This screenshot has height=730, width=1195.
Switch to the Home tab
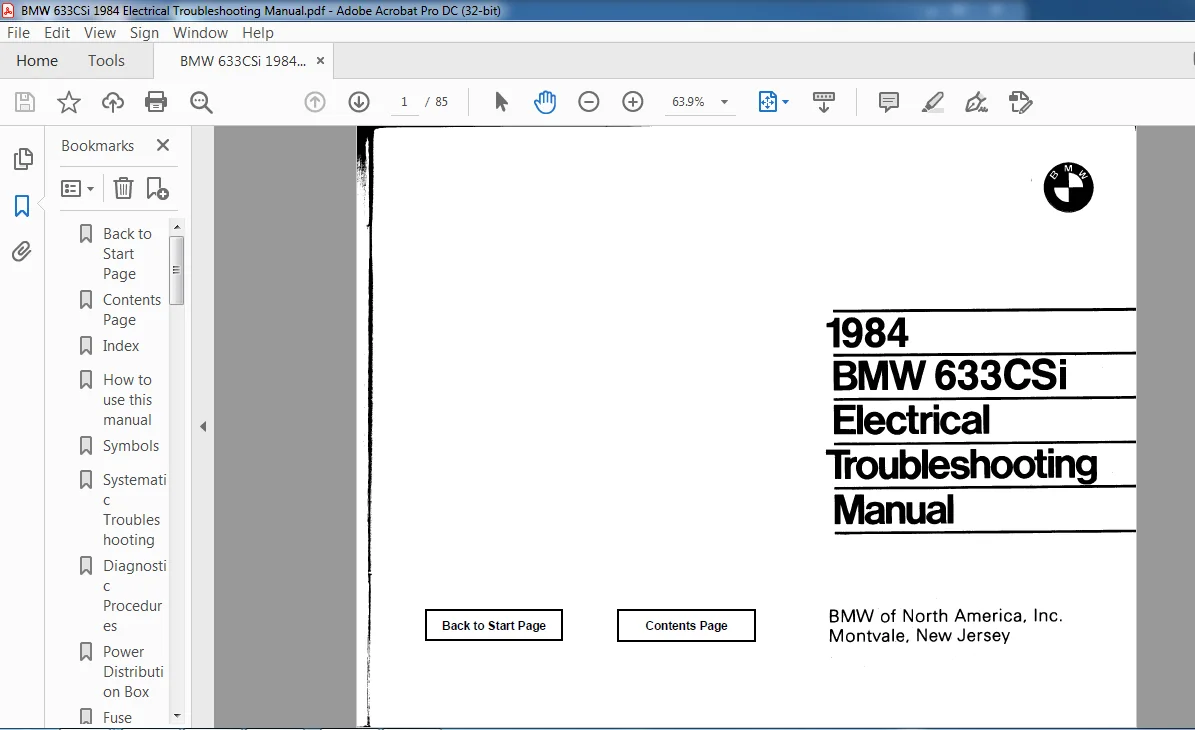37,61
